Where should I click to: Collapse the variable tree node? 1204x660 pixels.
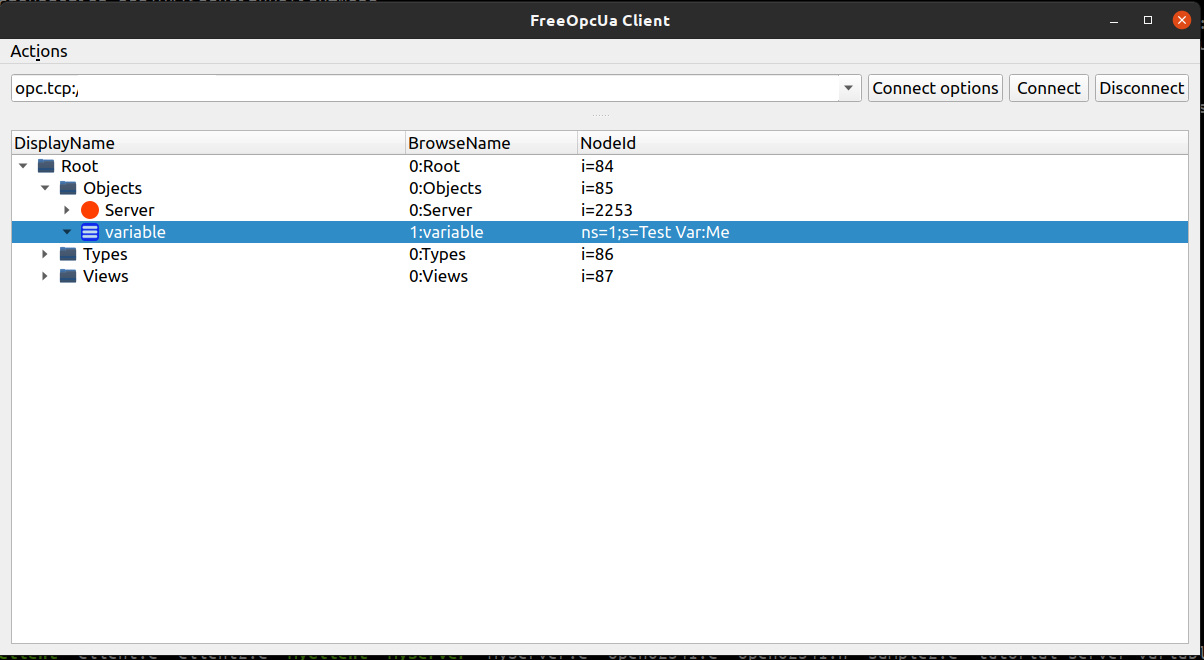point(67,232)
